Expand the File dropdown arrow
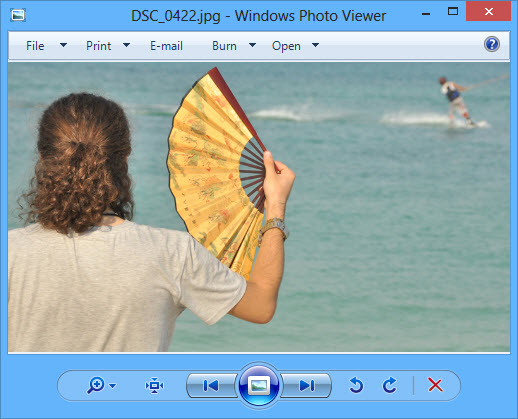518x419 pixels. (x=63, y=45)
